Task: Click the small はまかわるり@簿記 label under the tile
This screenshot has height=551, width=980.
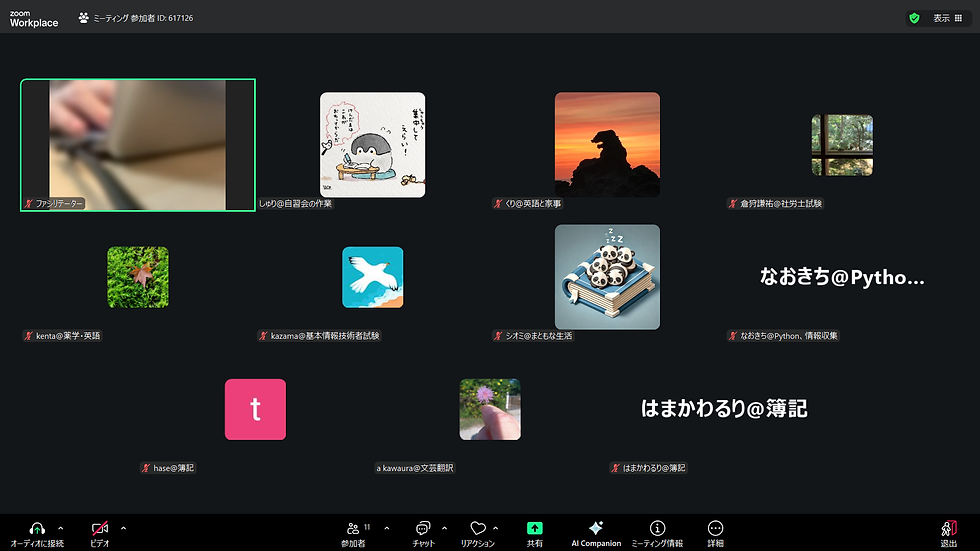Action: pos(649,468)
